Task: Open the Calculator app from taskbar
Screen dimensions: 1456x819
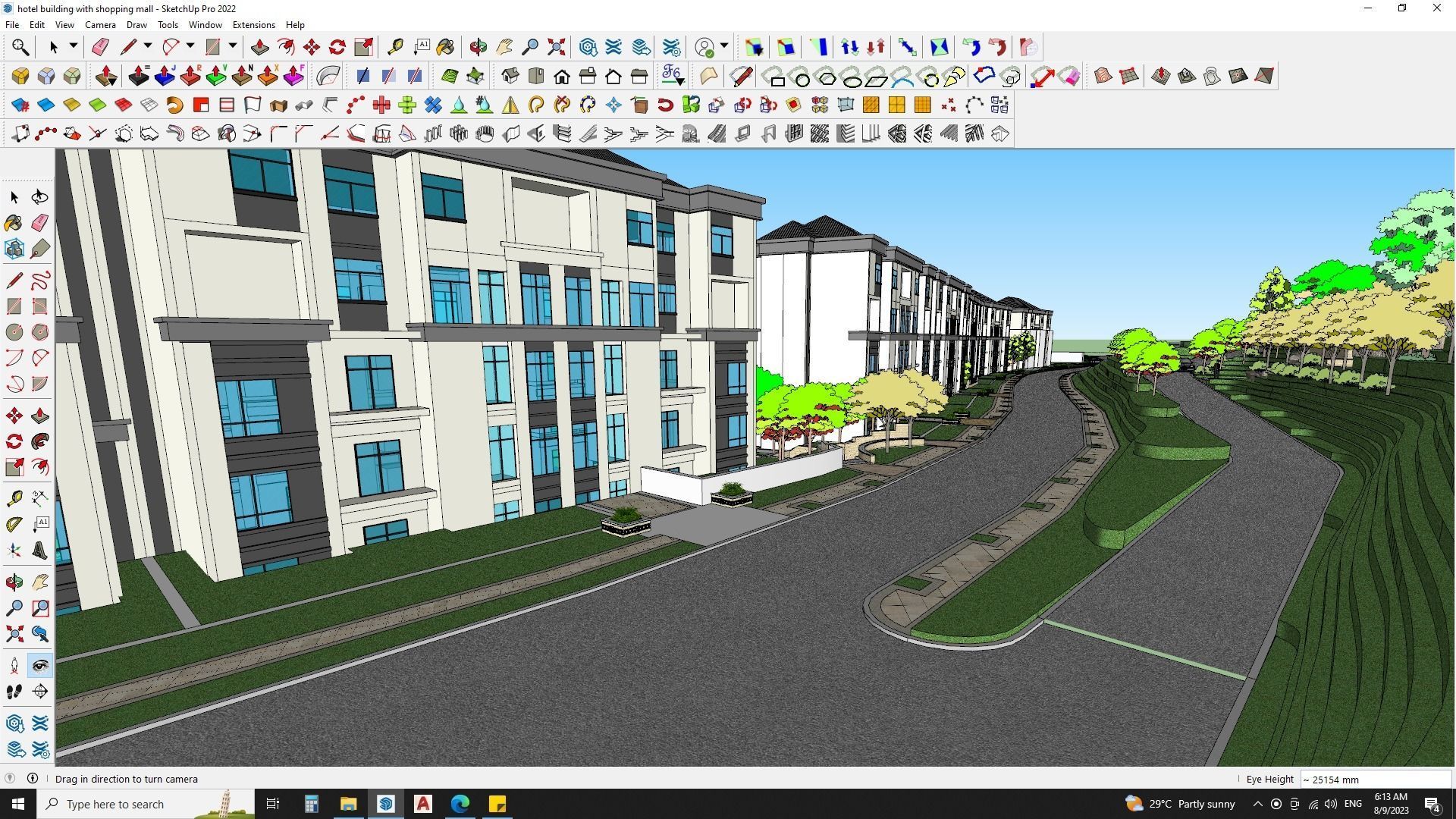Action: click(x=311, y=804)
